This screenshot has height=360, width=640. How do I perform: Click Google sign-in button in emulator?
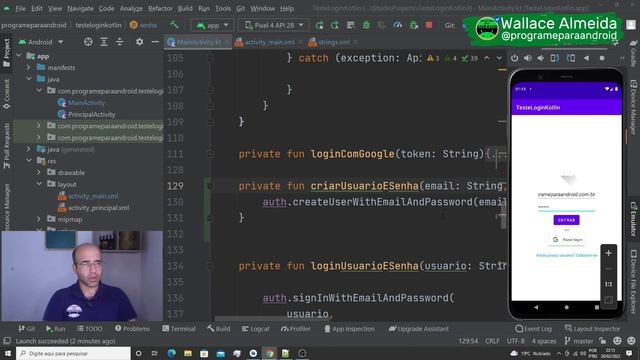pyautogui.click(x=567, y=240)
